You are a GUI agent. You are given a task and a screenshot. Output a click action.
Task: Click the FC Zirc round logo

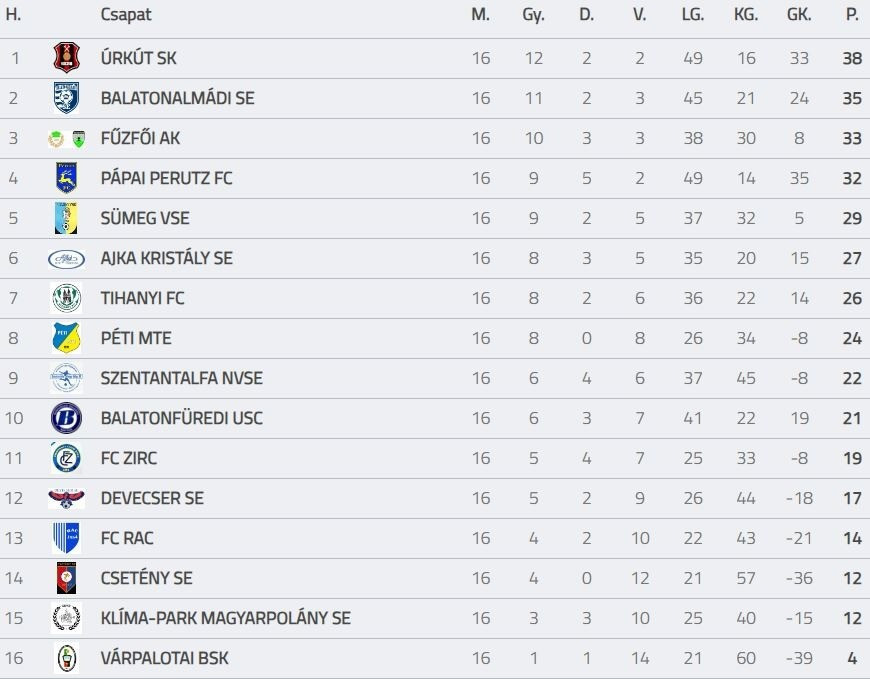click(66, 458)
